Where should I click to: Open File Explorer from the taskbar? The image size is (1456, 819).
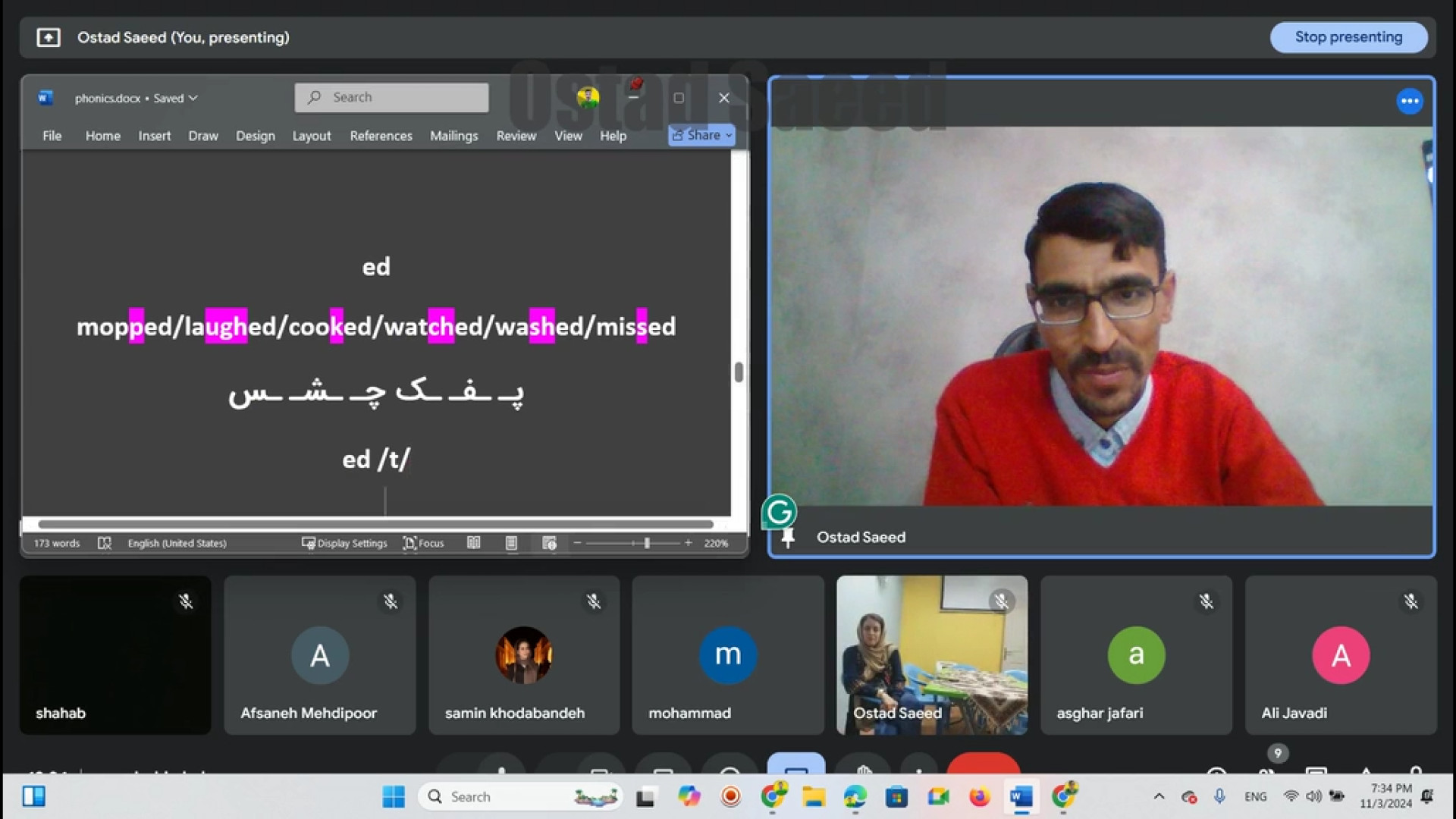pyautogui.click(x=814, y=796)
